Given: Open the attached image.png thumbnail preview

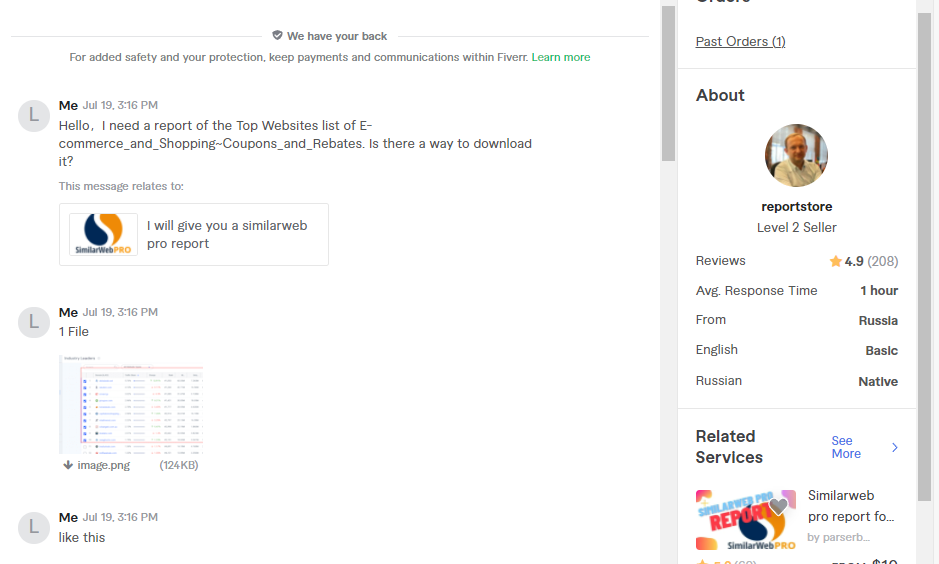Looking at the screenshot, I should click(131, 404).
